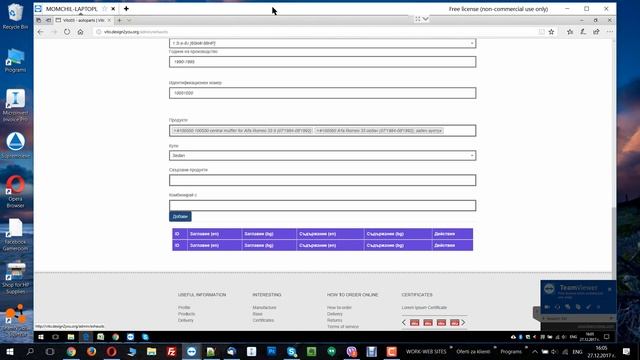Open the clock showing 16:05

click(601, 351)
